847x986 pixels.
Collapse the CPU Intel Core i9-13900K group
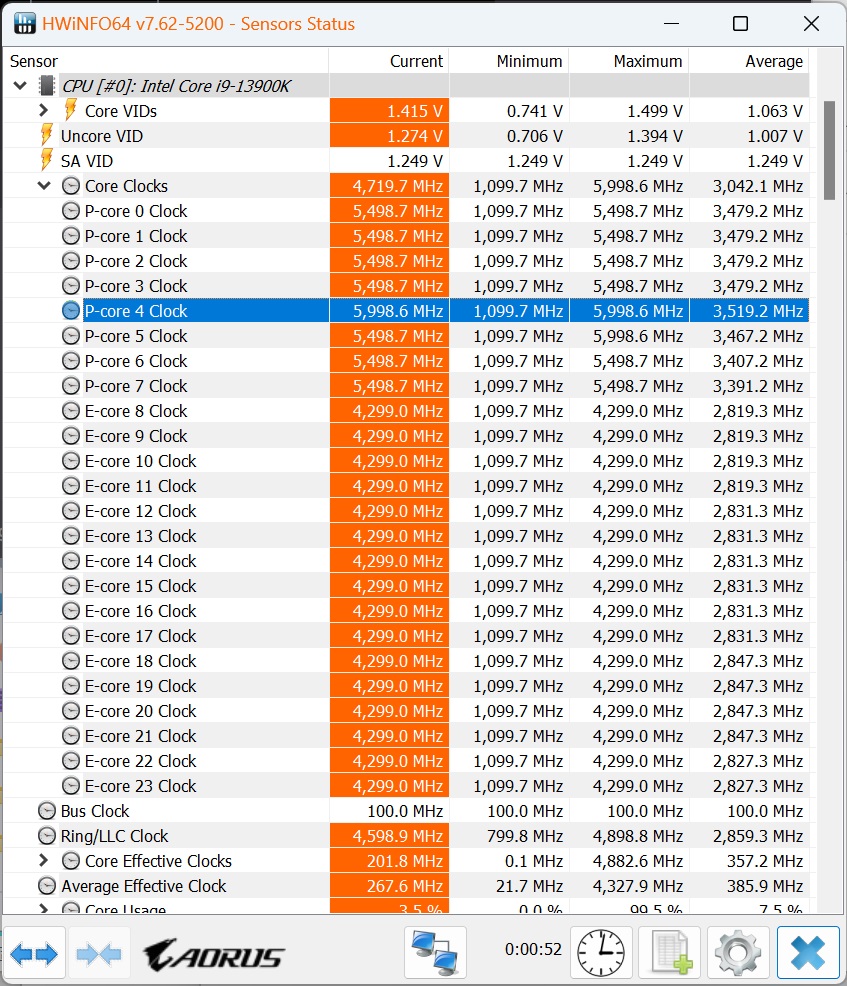(x=20, y=86)
